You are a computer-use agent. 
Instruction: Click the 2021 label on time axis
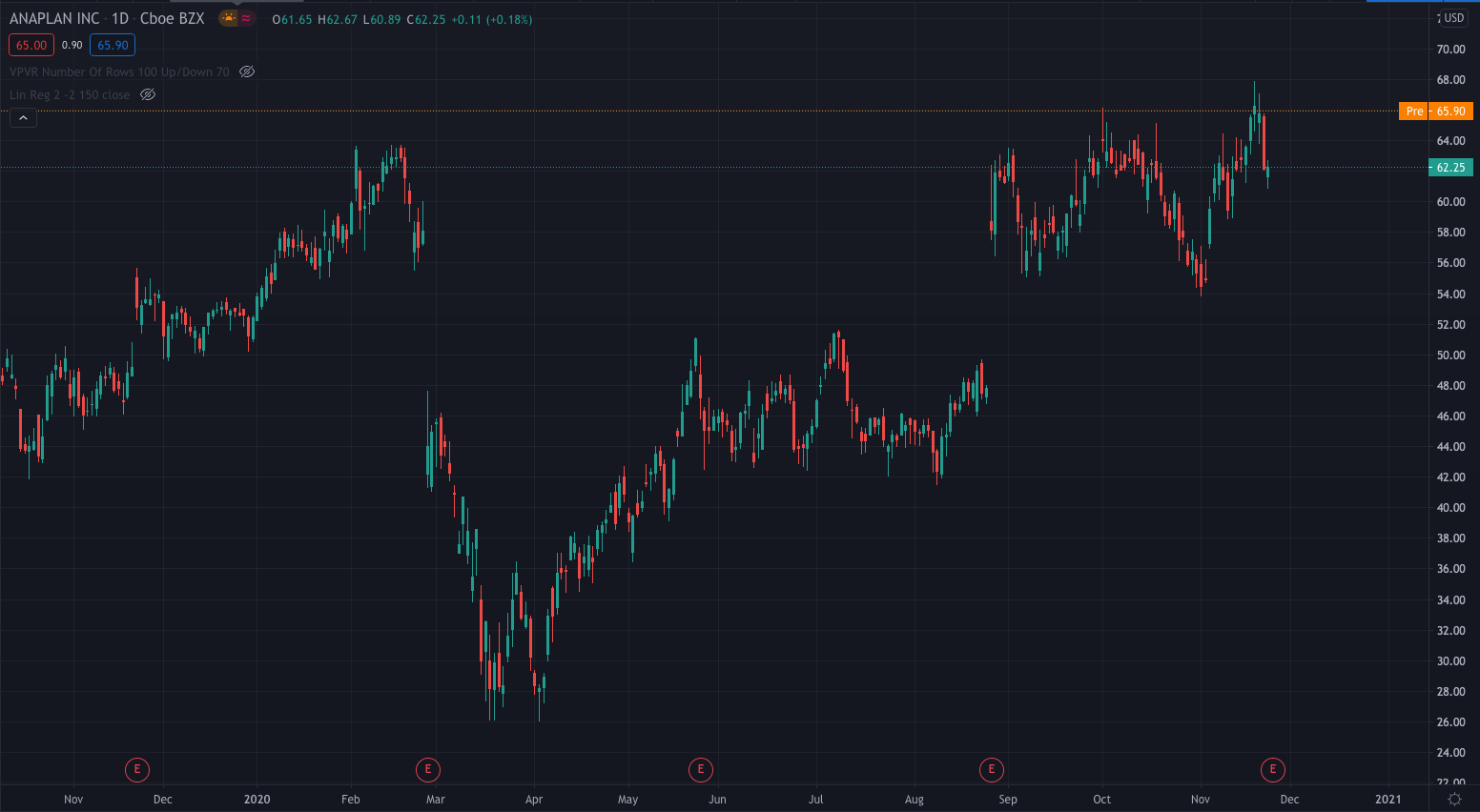1388,799
